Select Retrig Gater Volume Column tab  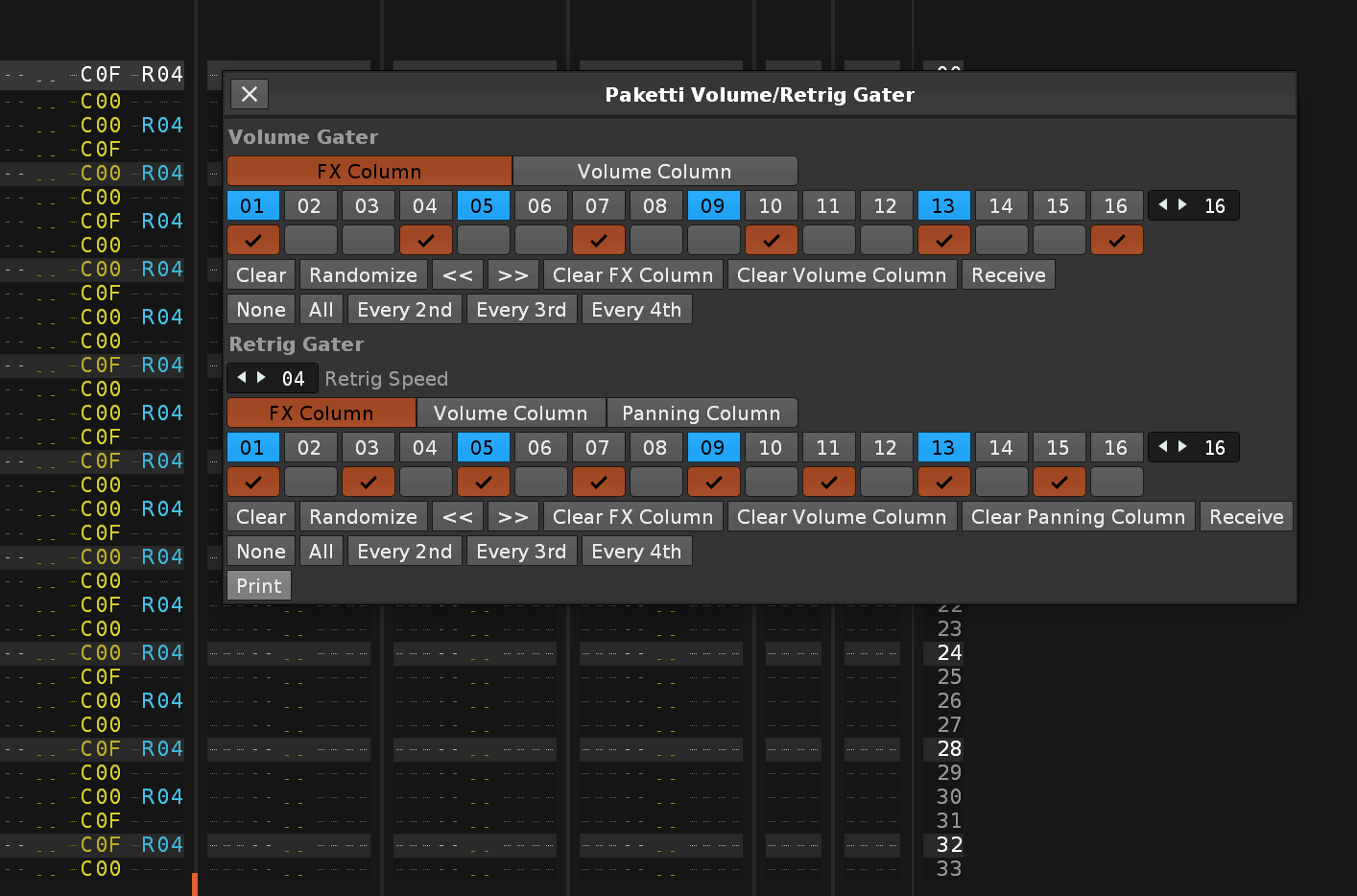coord(511,413)
